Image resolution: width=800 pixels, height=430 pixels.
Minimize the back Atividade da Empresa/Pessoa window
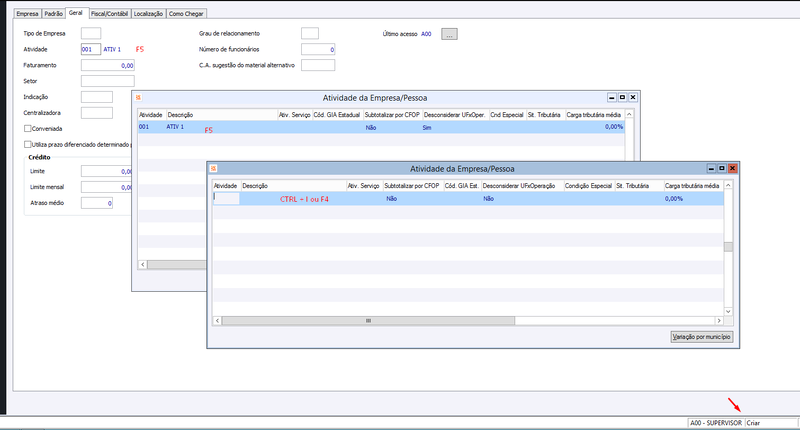(x=612, y=97)
